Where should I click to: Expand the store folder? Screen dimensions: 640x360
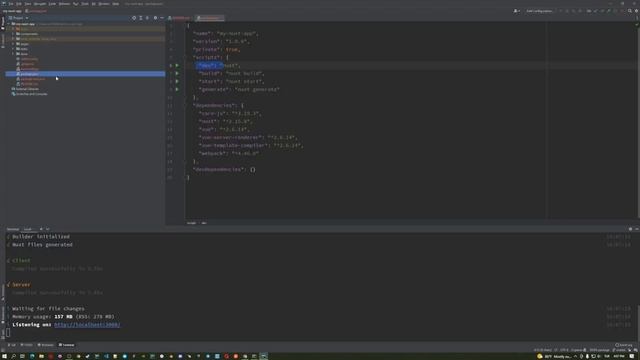click(13, 54)
